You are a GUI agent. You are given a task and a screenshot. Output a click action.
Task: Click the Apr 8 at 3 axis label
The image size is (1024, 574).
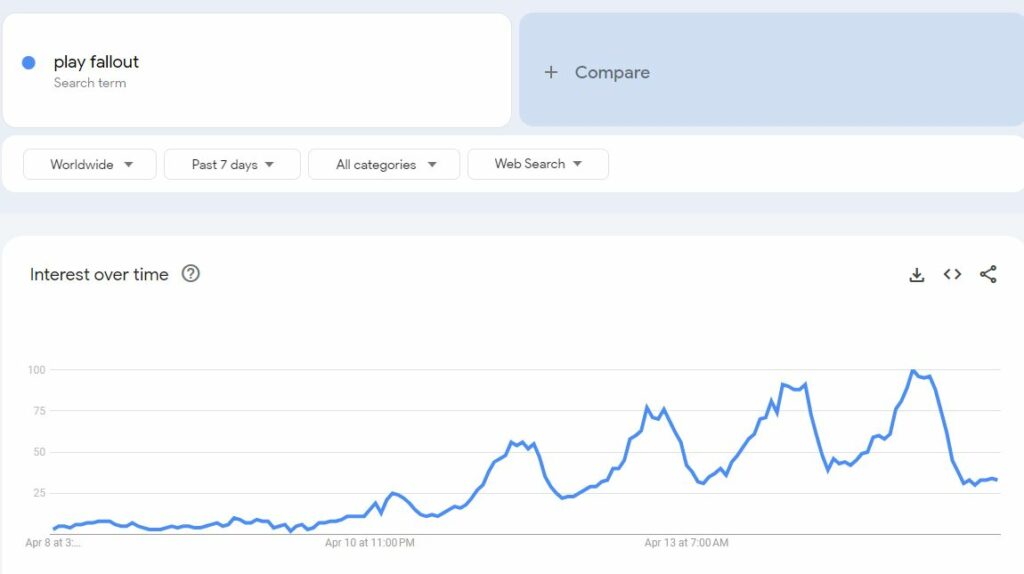click(53, 543)
